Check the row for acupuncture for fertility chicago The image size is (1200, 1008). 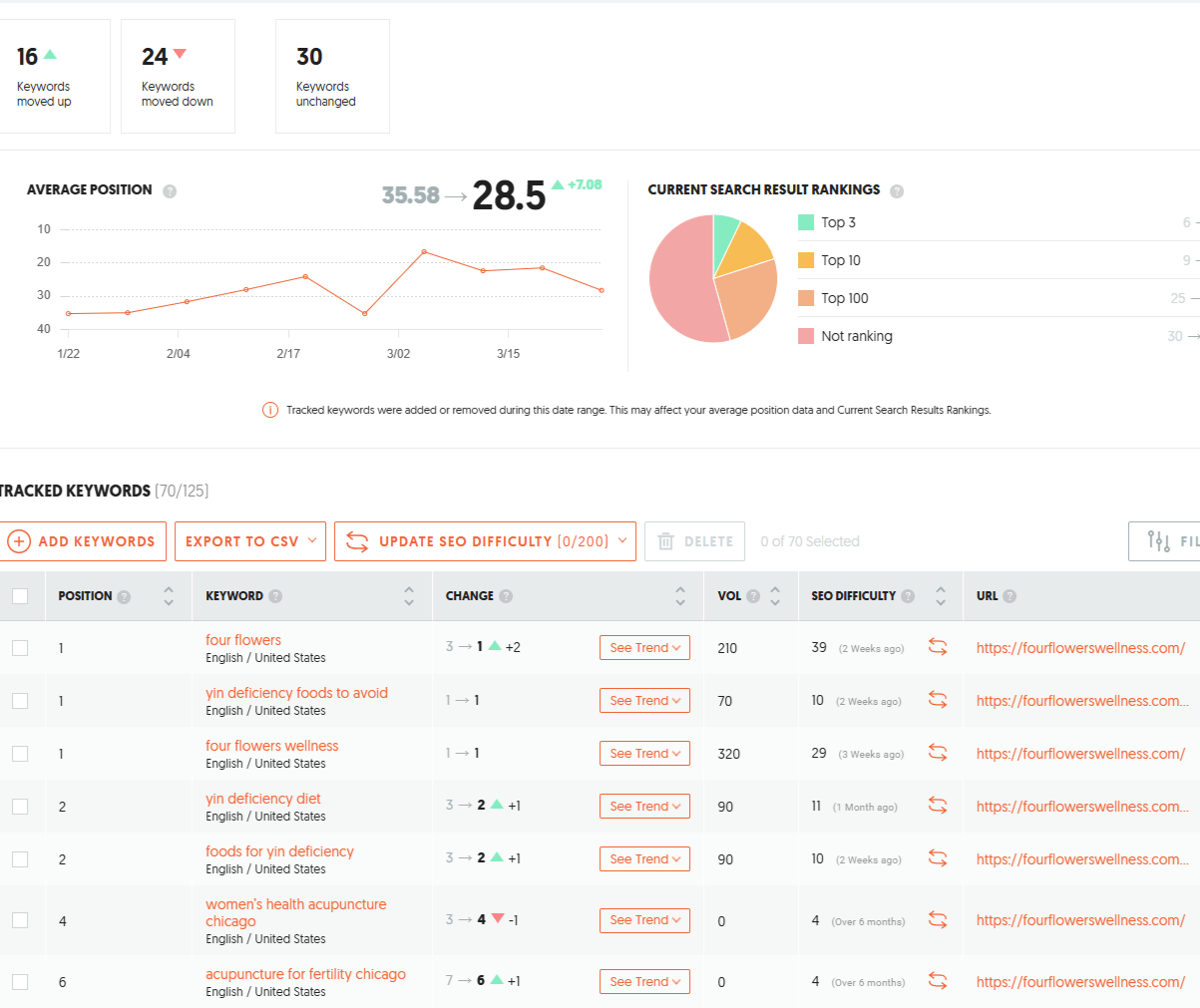pyautogui.click(x=22, y=980)
